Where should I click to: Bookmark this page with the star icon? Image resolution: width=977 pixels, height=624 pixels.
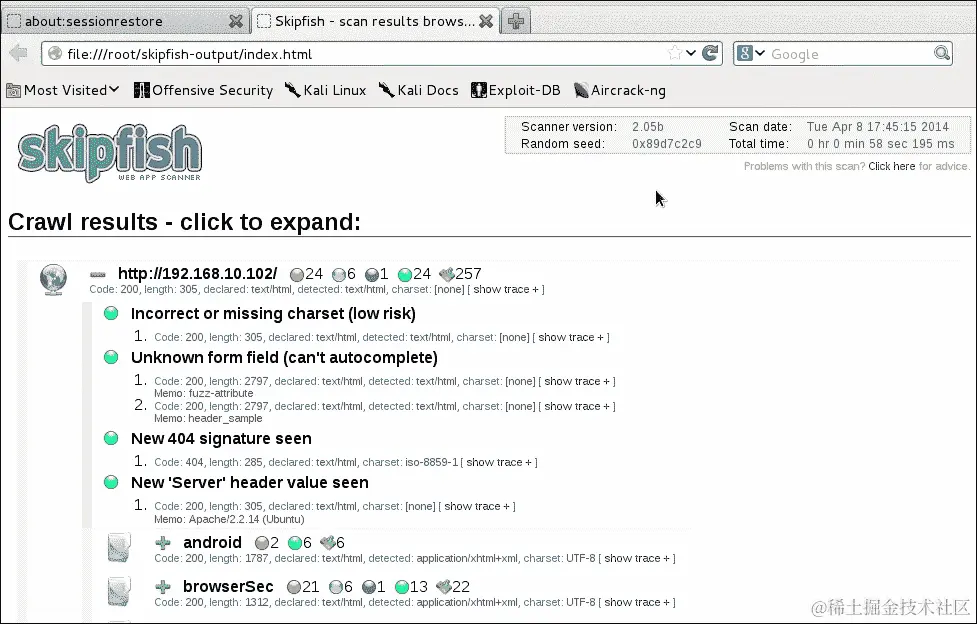point(674,54)
